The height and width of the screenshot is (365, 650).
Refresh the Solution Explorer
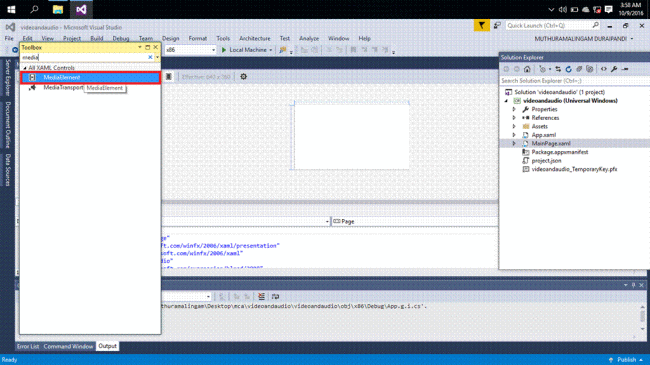click(568, 69)
